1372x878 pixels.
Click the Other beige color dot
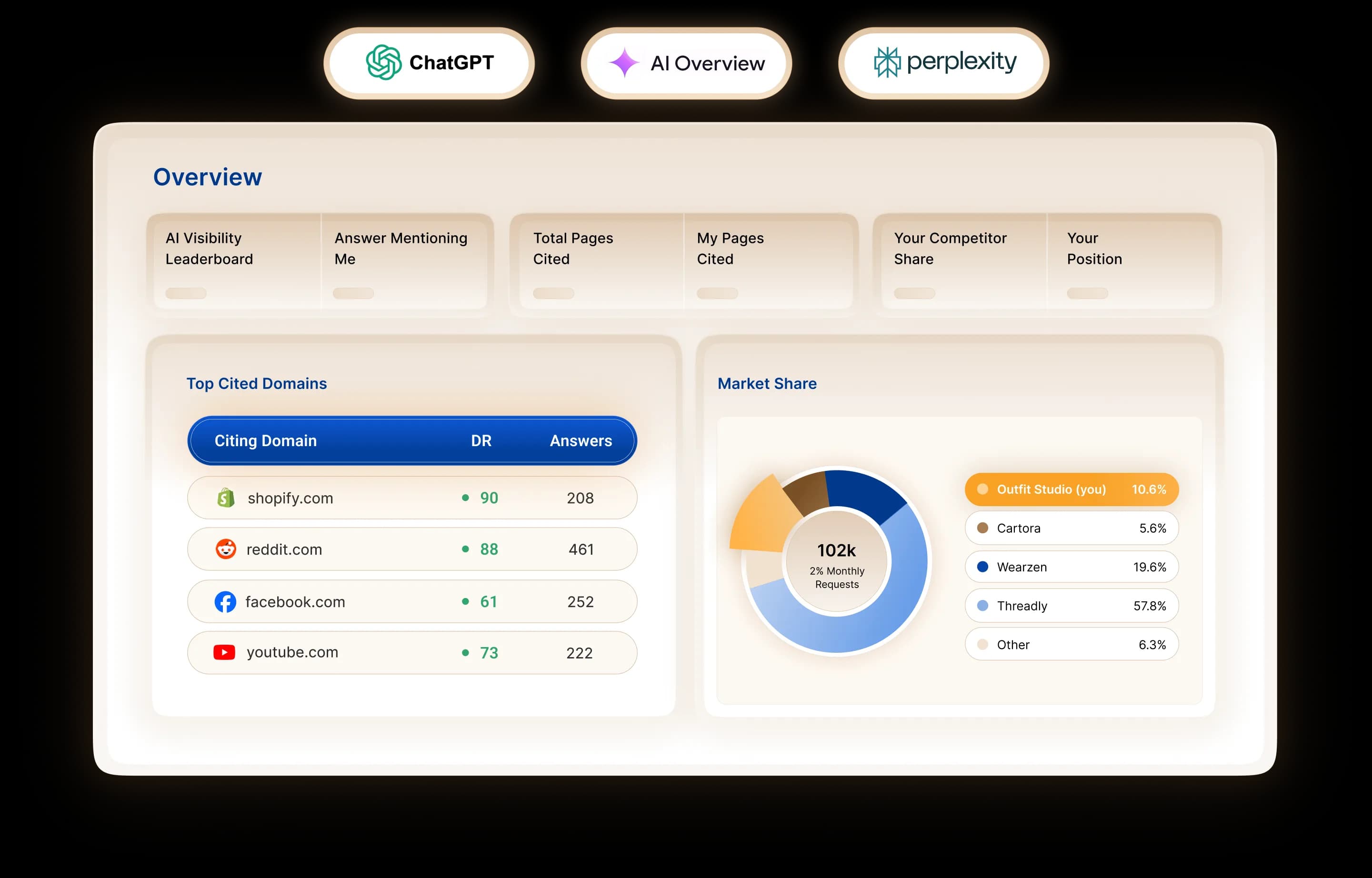click(982, 644)
